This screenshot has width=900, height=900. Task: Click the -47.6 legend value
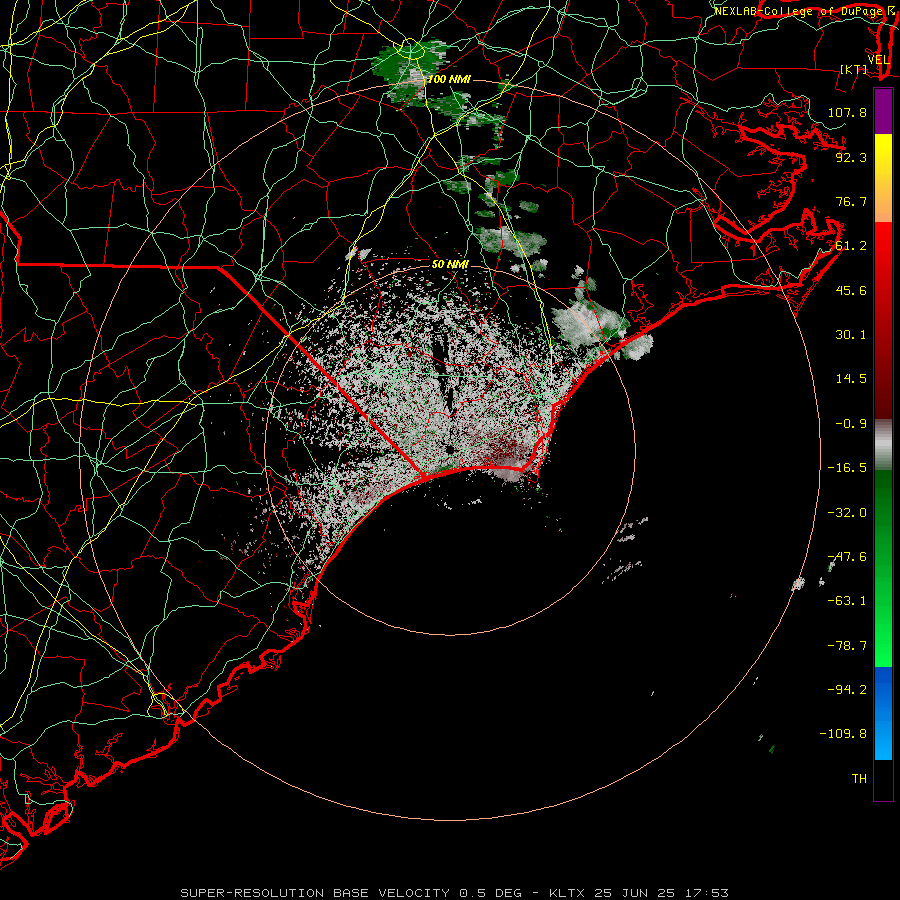(847, 557)
